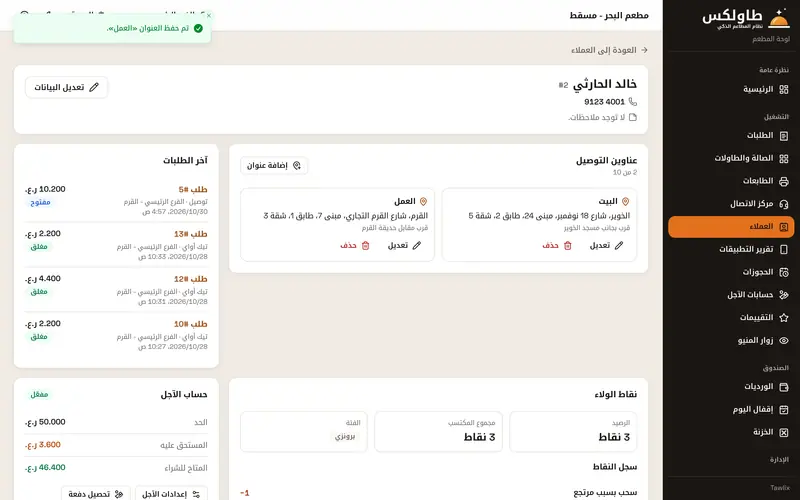Select الطلبات menu item in sidebar

[731, 136]
